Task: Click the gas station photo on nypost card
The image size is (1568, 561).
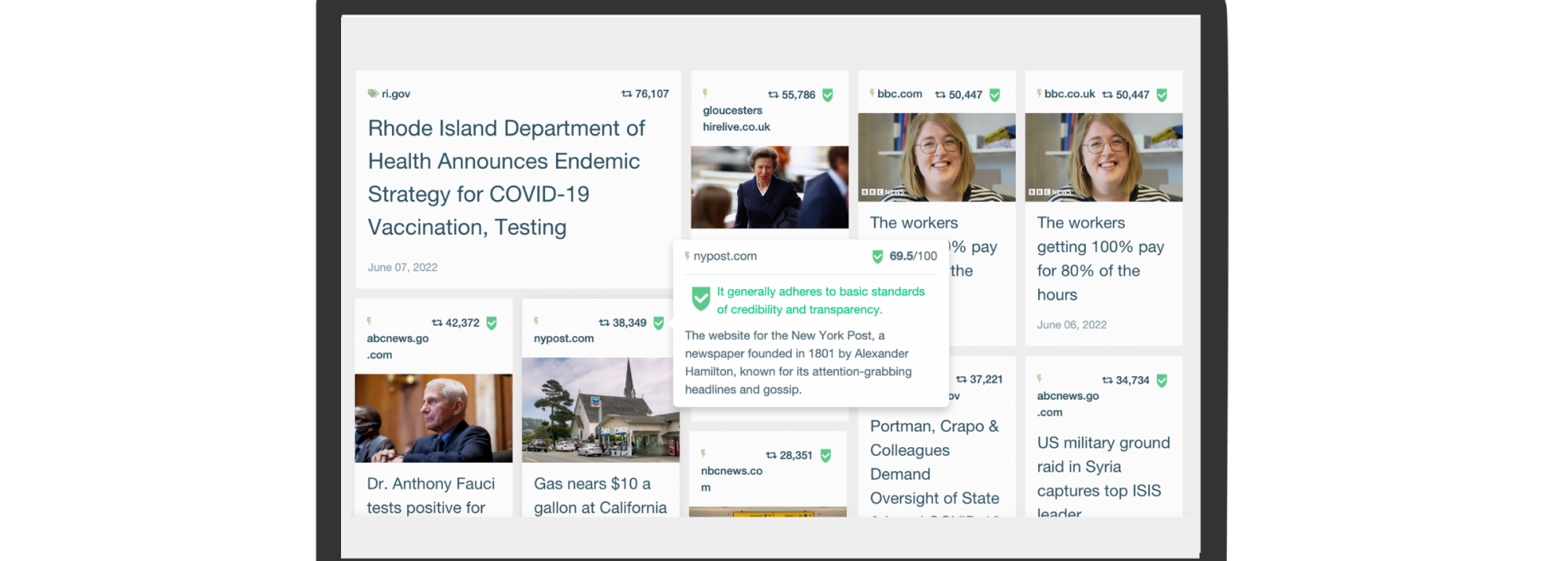Action: click(600, 410)
